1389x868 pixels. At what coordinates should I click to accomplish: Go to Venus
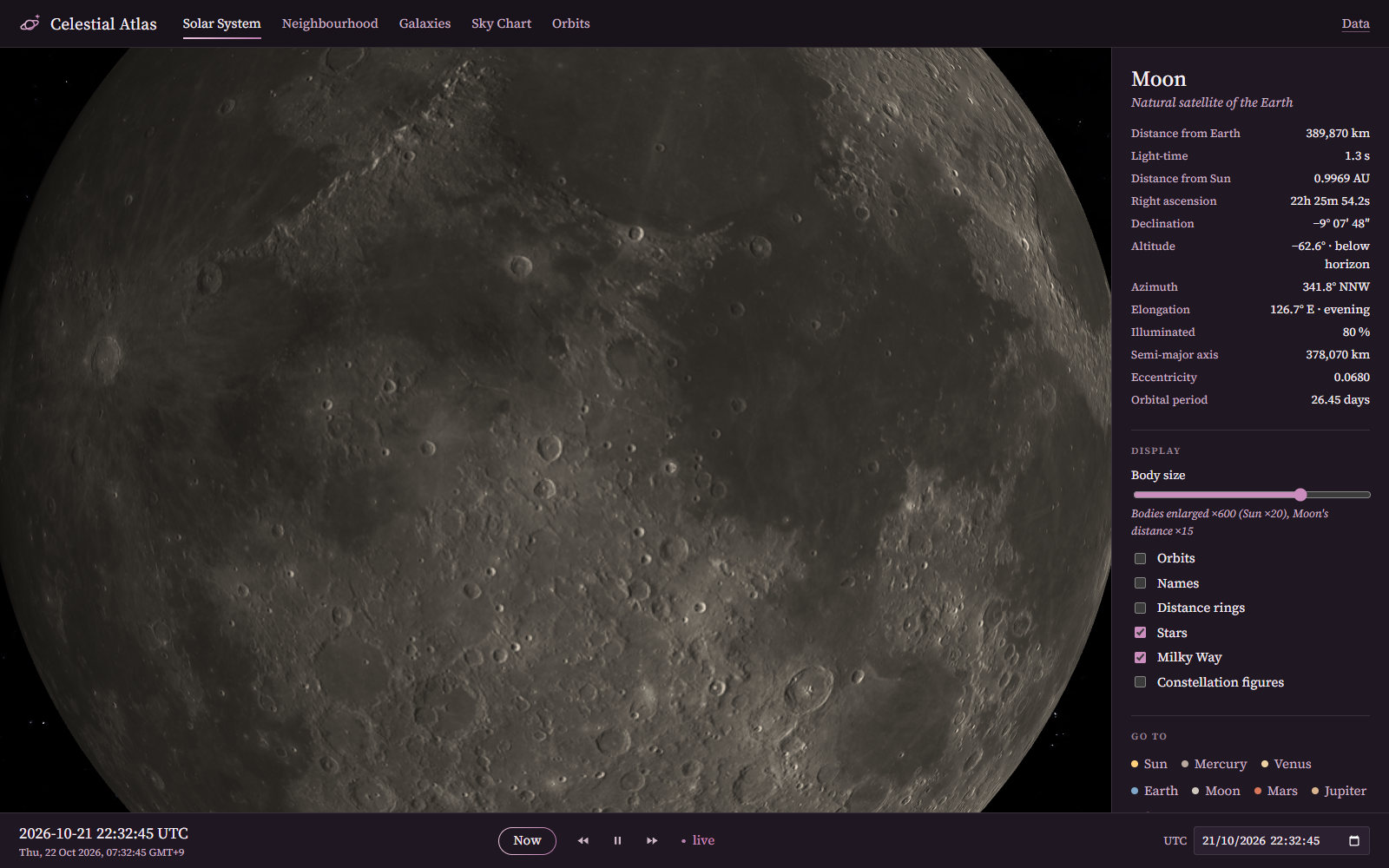click(1286, 764)
